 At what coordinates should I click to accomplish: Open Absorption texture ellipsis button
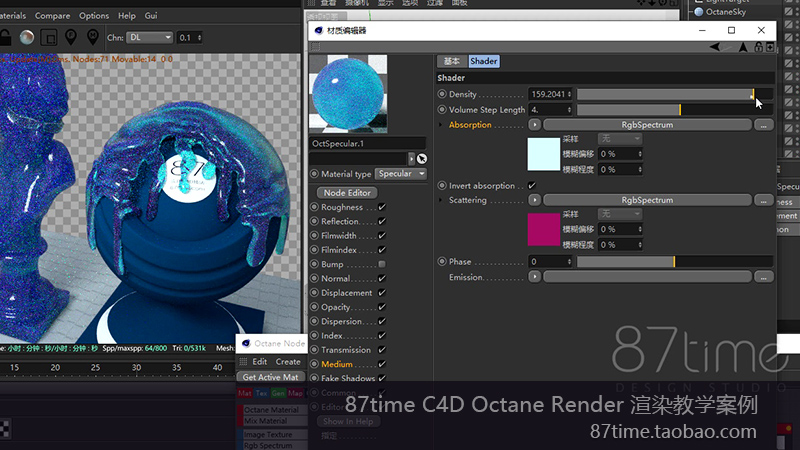[x=763, y=125]
